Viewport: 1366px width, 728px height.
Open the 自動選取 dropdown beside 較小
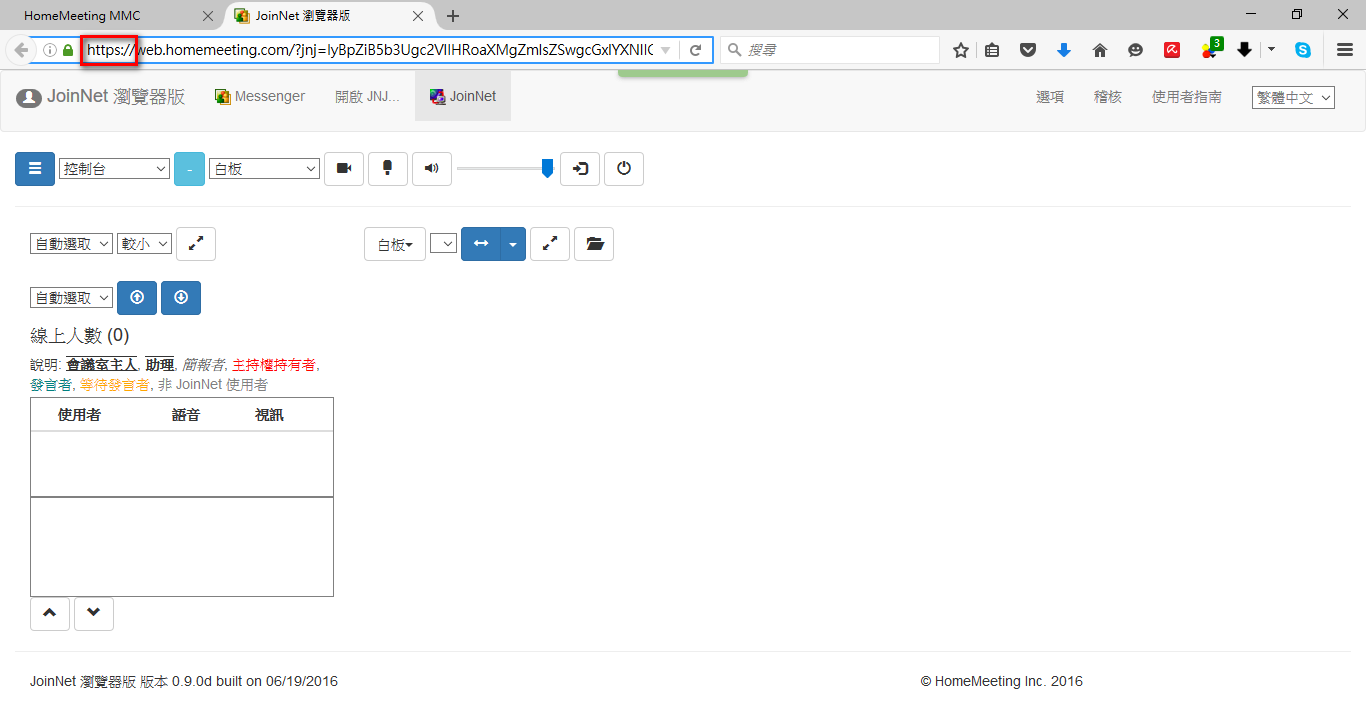(x=71, y=244)
